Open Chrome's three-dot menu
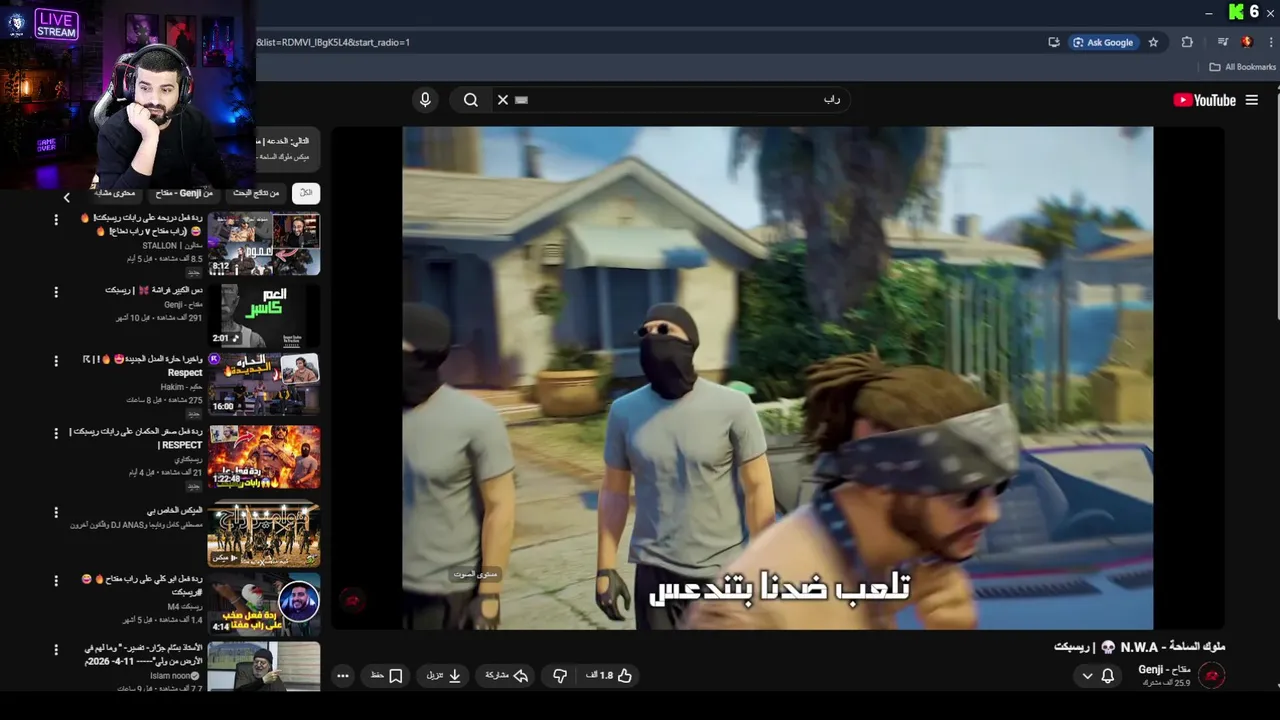The height and width of the screenshot is (720, 1280). point(1272,42)
